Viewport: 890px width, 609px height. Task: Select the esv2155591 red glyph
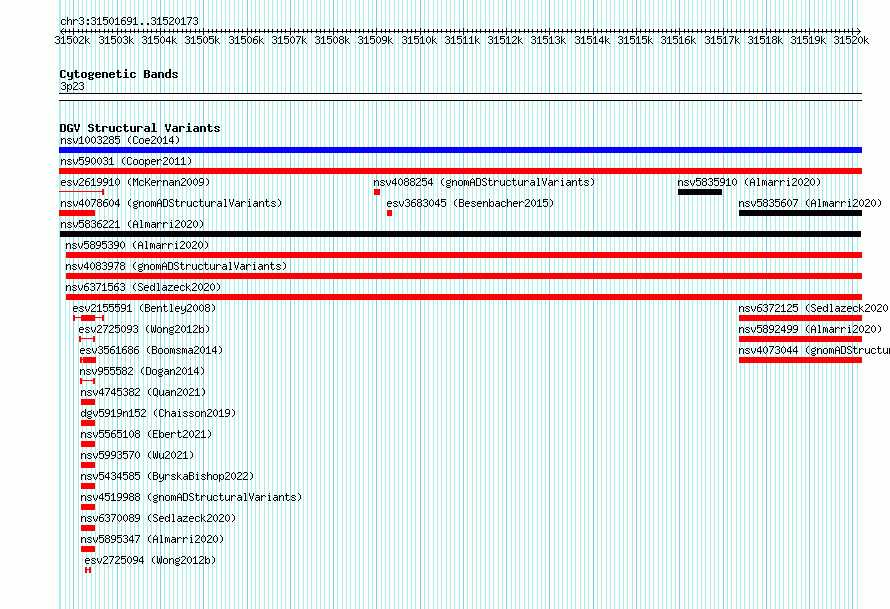click(x=88, y=318)
